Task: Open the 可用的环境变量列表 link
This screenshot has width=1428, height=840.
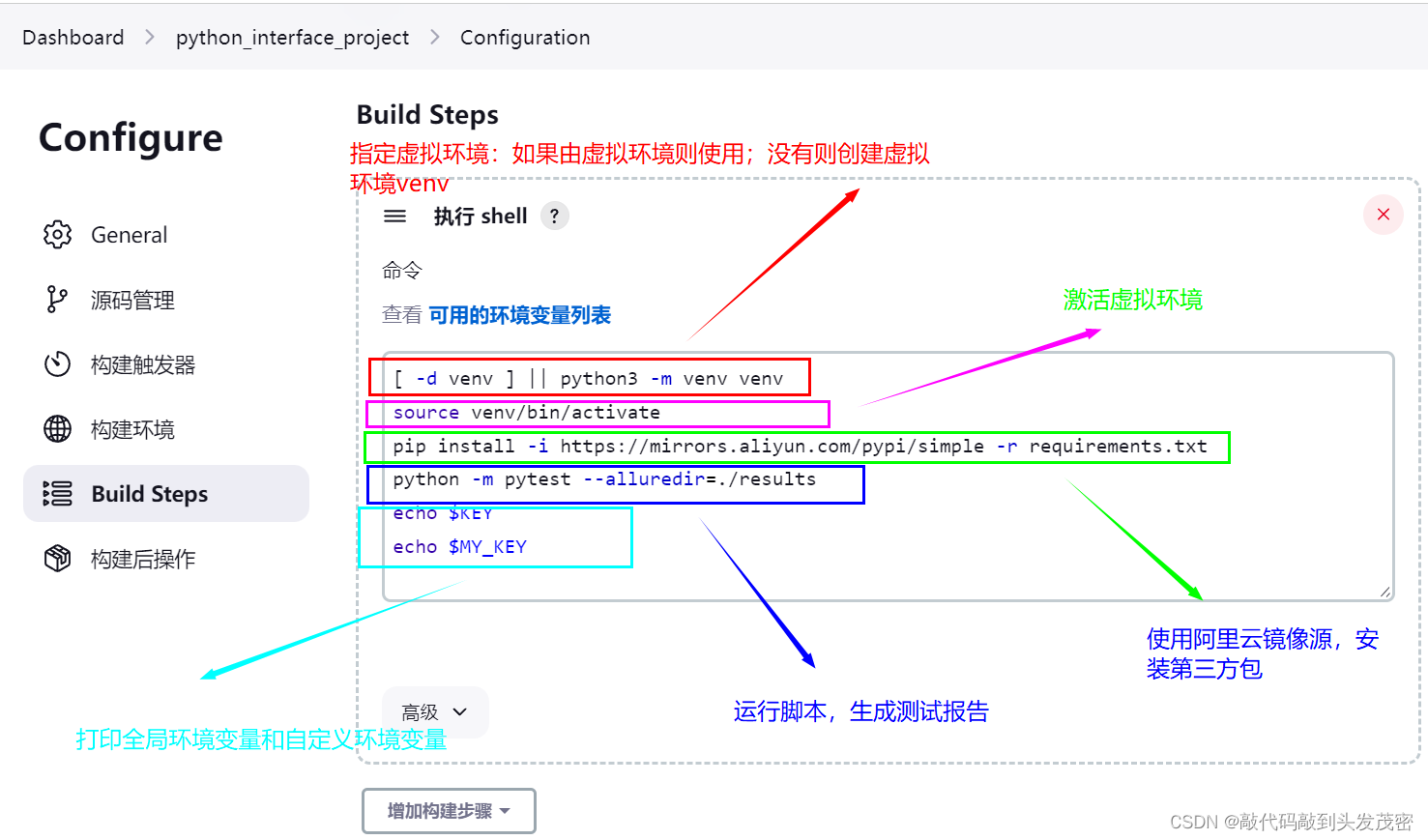Action: (x=520, y=315)
